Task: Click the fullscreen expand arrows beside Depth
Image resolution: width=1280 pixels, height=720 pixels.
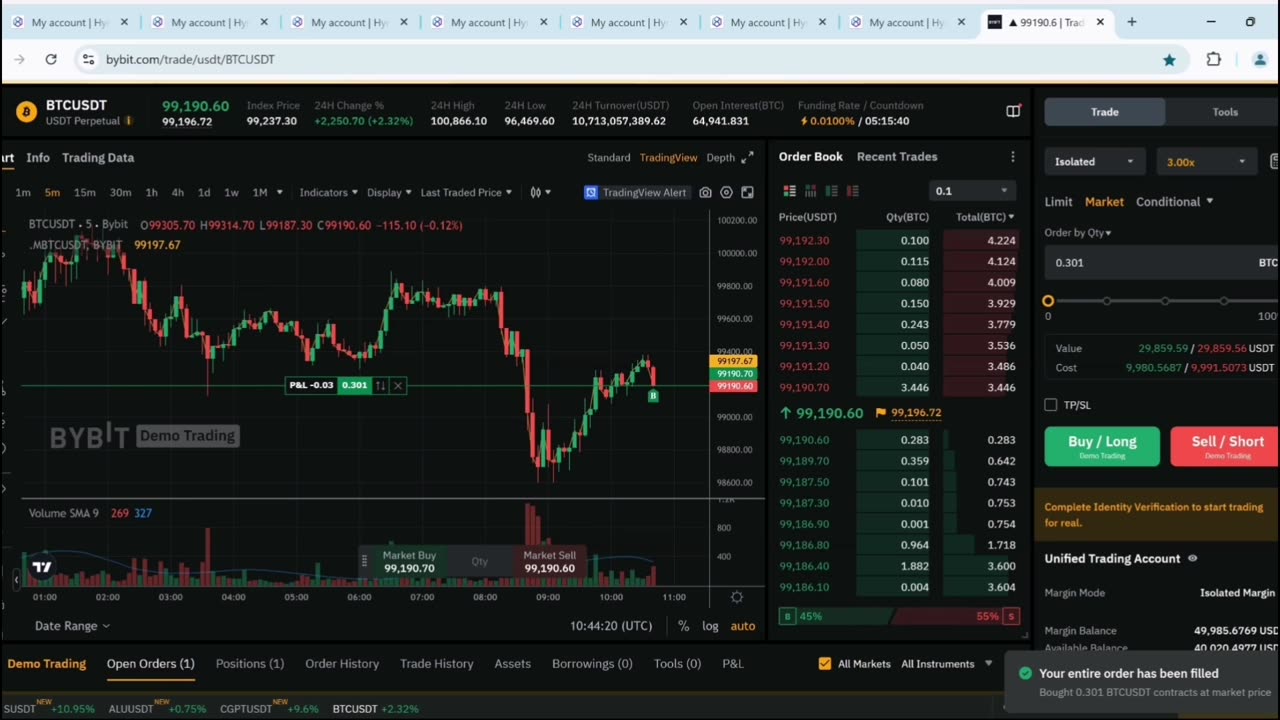Action: pos(747,157)
